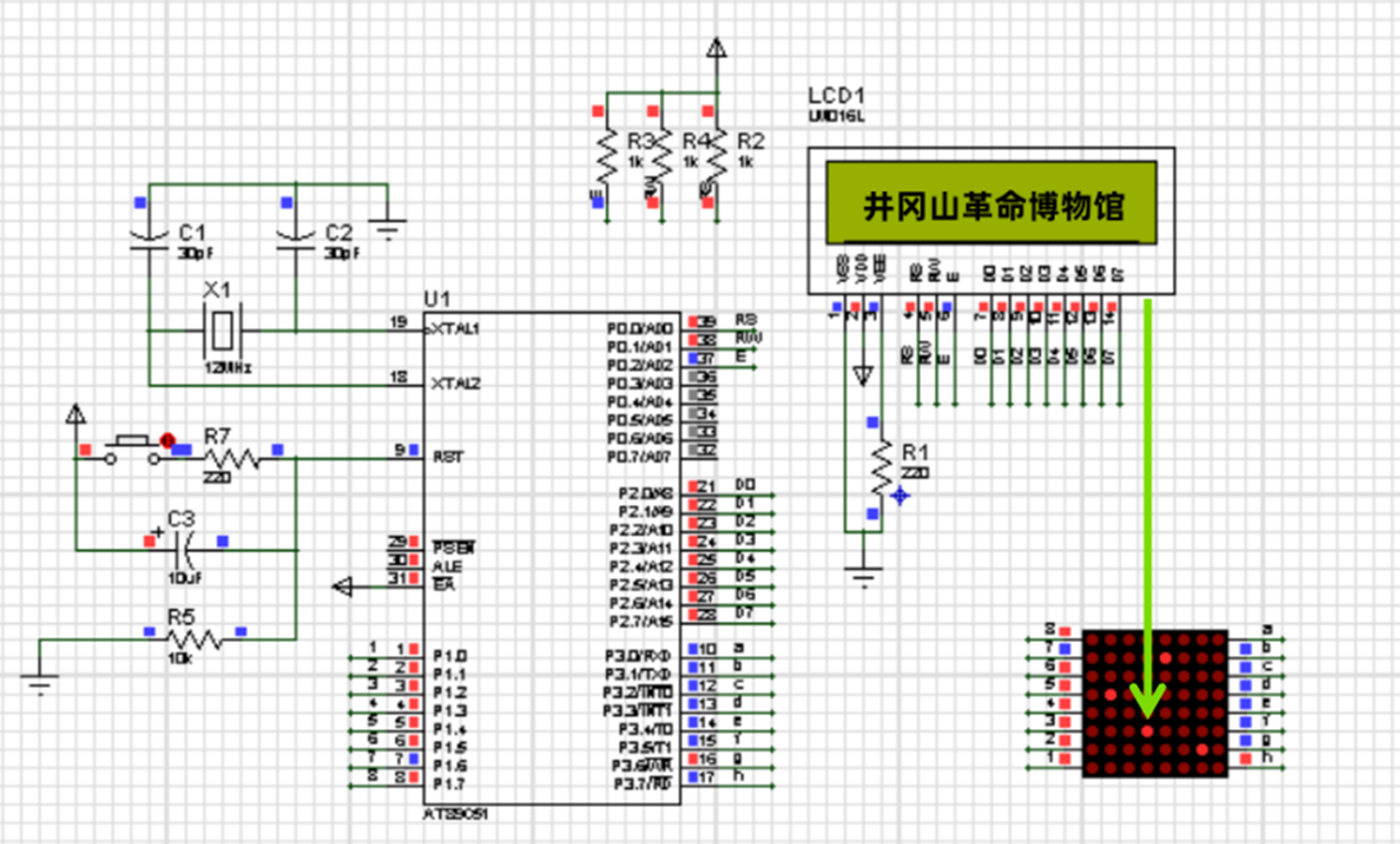Select capacitor C1 symbol
The image size is (1400, 844).
tap(149, 241)
